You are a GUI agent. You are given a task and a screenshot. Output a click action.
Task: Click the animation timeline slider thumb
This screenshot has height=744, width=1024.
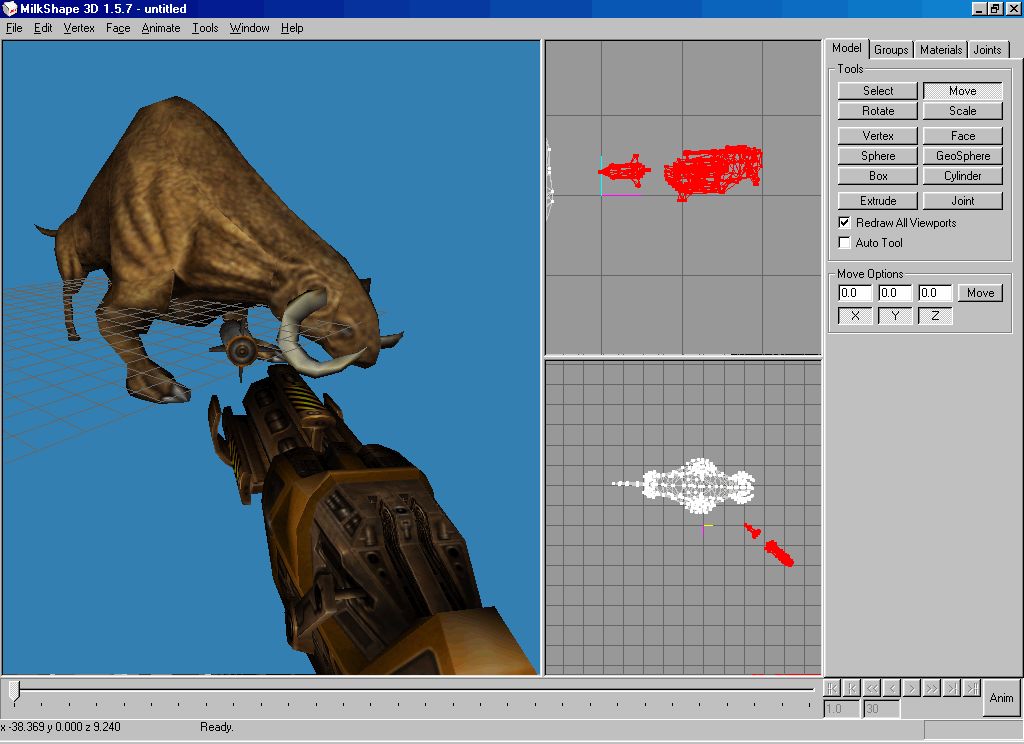click(x=14, y=692)
